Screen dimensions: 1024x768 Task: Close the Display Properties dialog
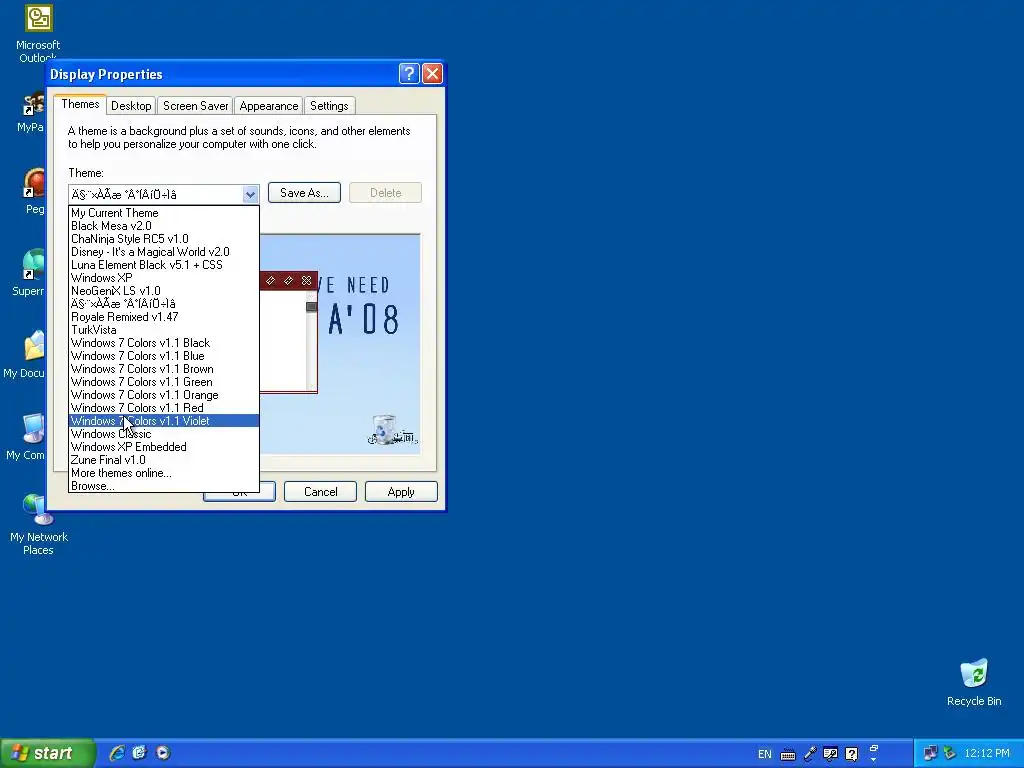pyautogui.click(x=432, y=73)
